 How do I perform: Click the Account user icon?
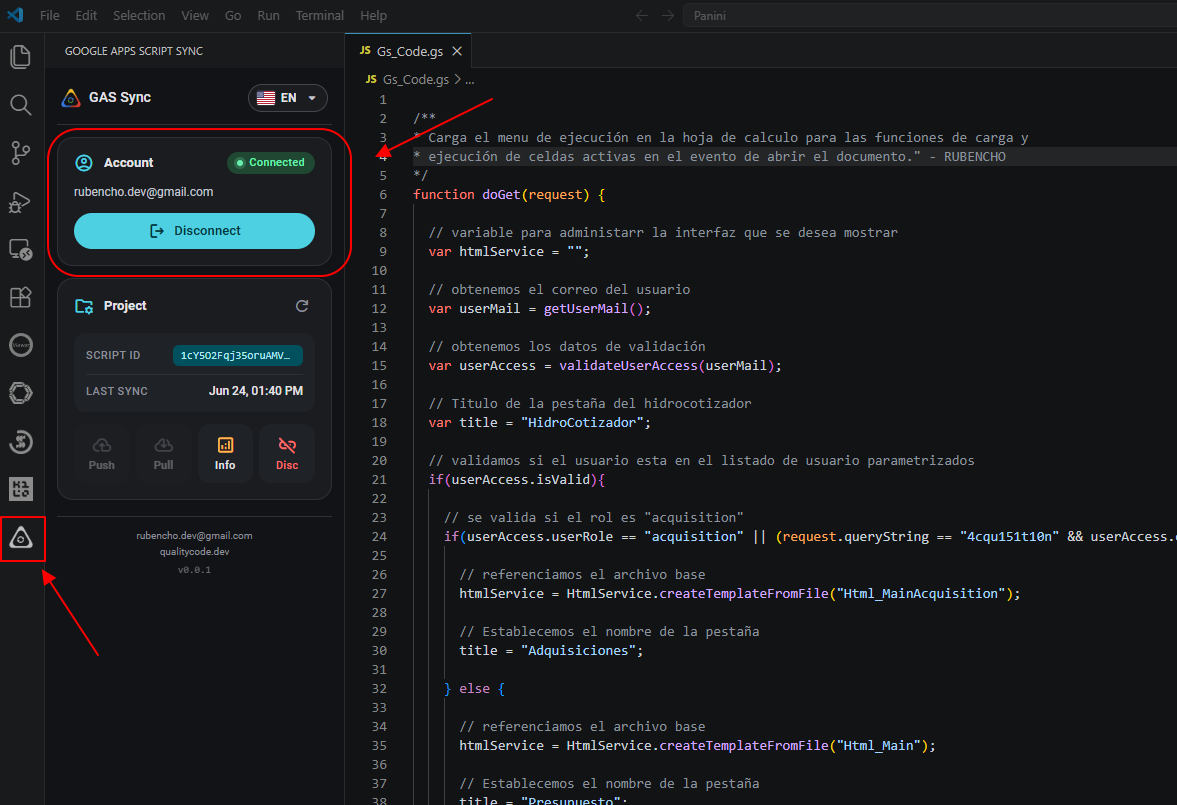point(84,163)
